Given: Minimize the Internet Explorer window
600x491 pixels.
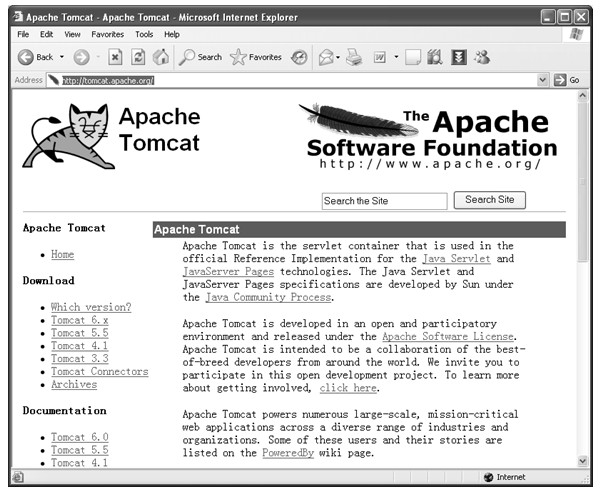Looking at the screenshot, I should [x=548, y=17].
